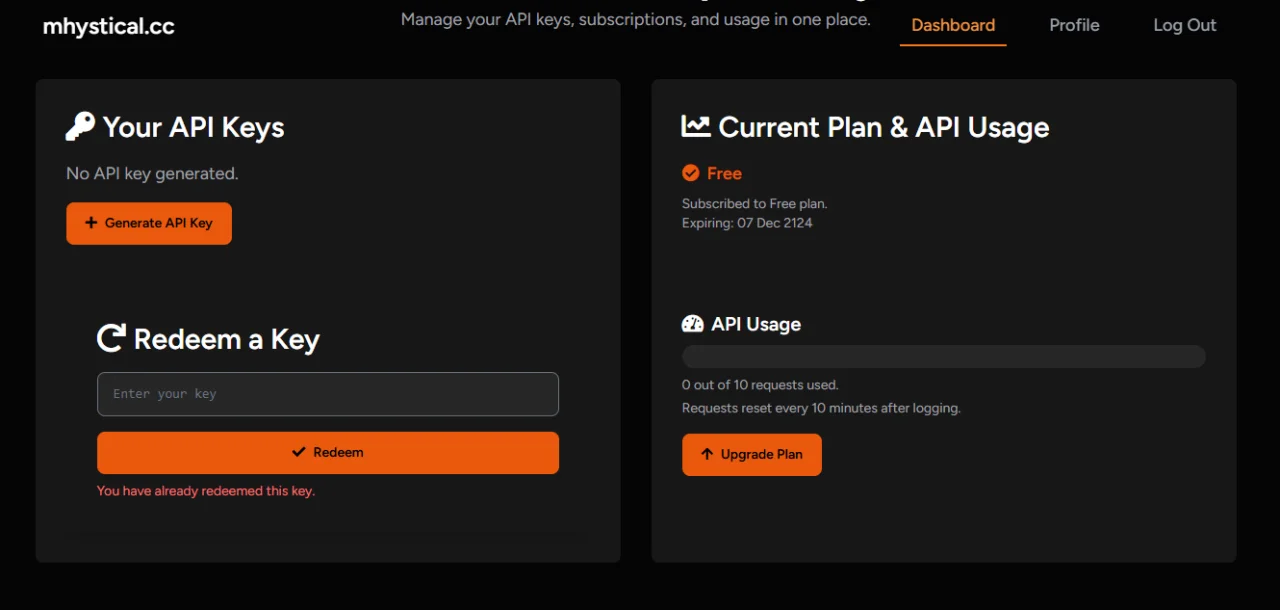Click the checkmark icon on Redeem button
Image resolution: width=1280 pixels, height=610 pixels.
[x=298, y=452]
